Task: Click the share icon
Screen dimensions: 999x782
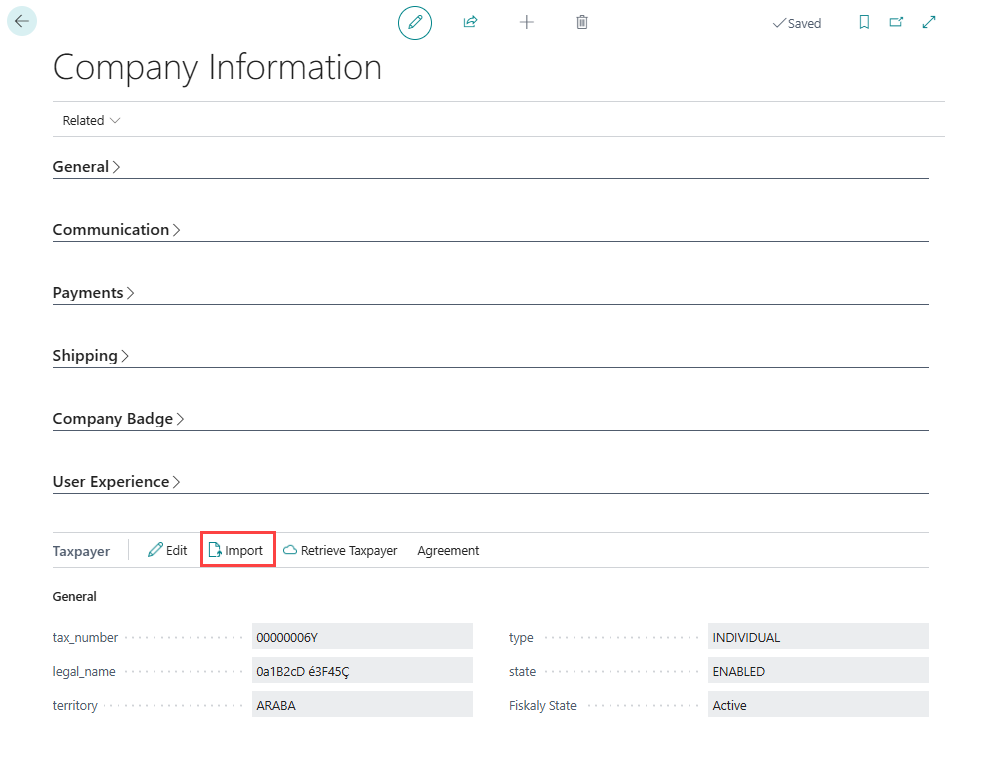Action: (470, 22)
